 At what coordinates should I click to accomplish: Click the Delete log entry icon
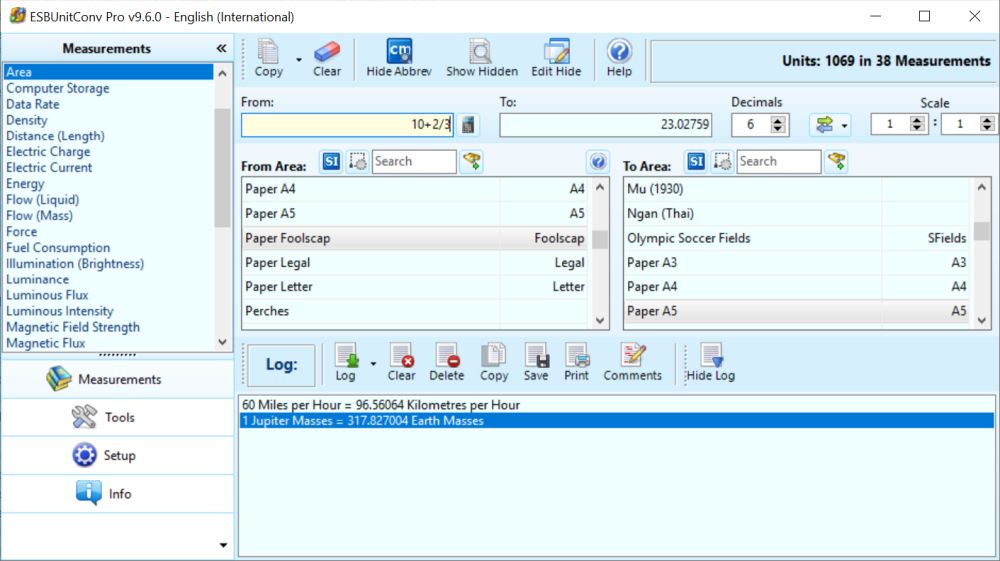tap(446, 363)
